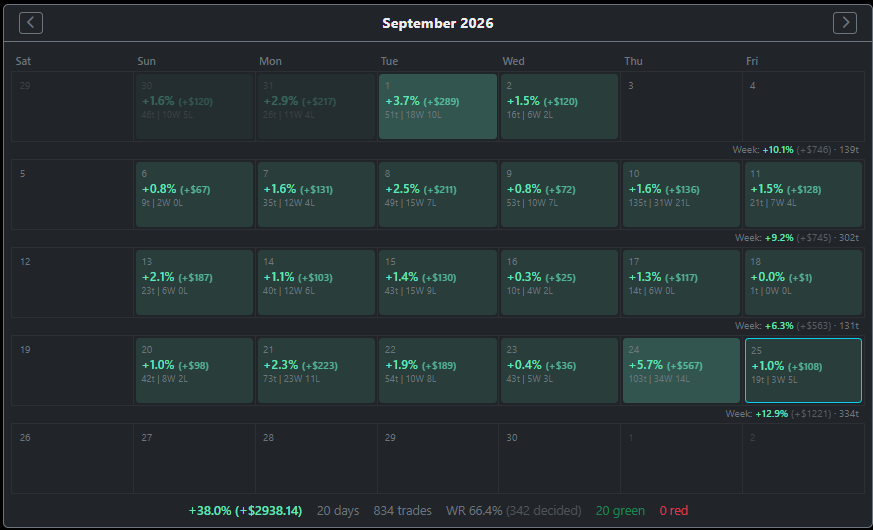
Task: Click the 834 trades stat
Action: [403, 511]
